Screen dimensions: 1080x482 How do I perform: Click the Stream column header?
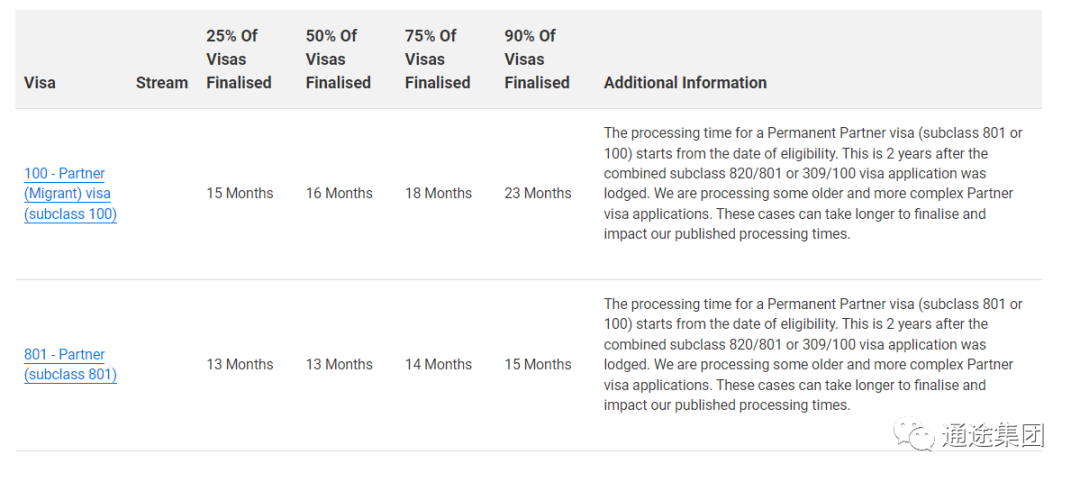162,83
